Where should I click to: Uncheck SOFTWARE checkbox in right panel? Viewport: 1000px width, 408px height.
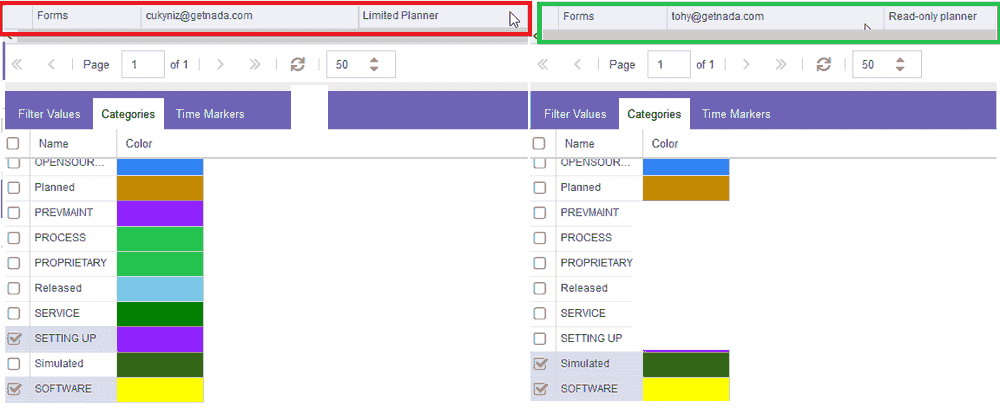tap(540, 388)
